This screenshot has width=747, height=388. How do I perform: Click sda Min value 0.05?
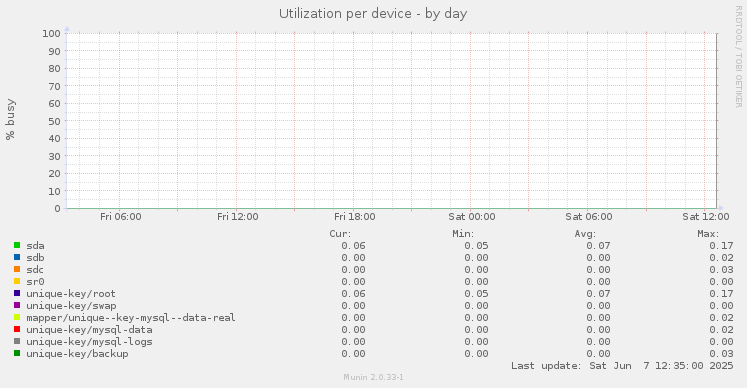[x=476, y=246]
